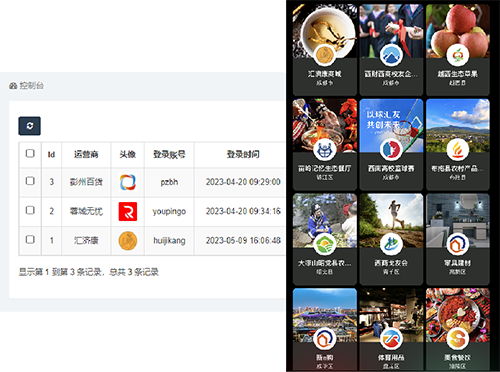Open the hotpot photo on 苗岭记忆生态餐厅 card
The width and height of the screenshot is (500, 372).
[325, 125]
